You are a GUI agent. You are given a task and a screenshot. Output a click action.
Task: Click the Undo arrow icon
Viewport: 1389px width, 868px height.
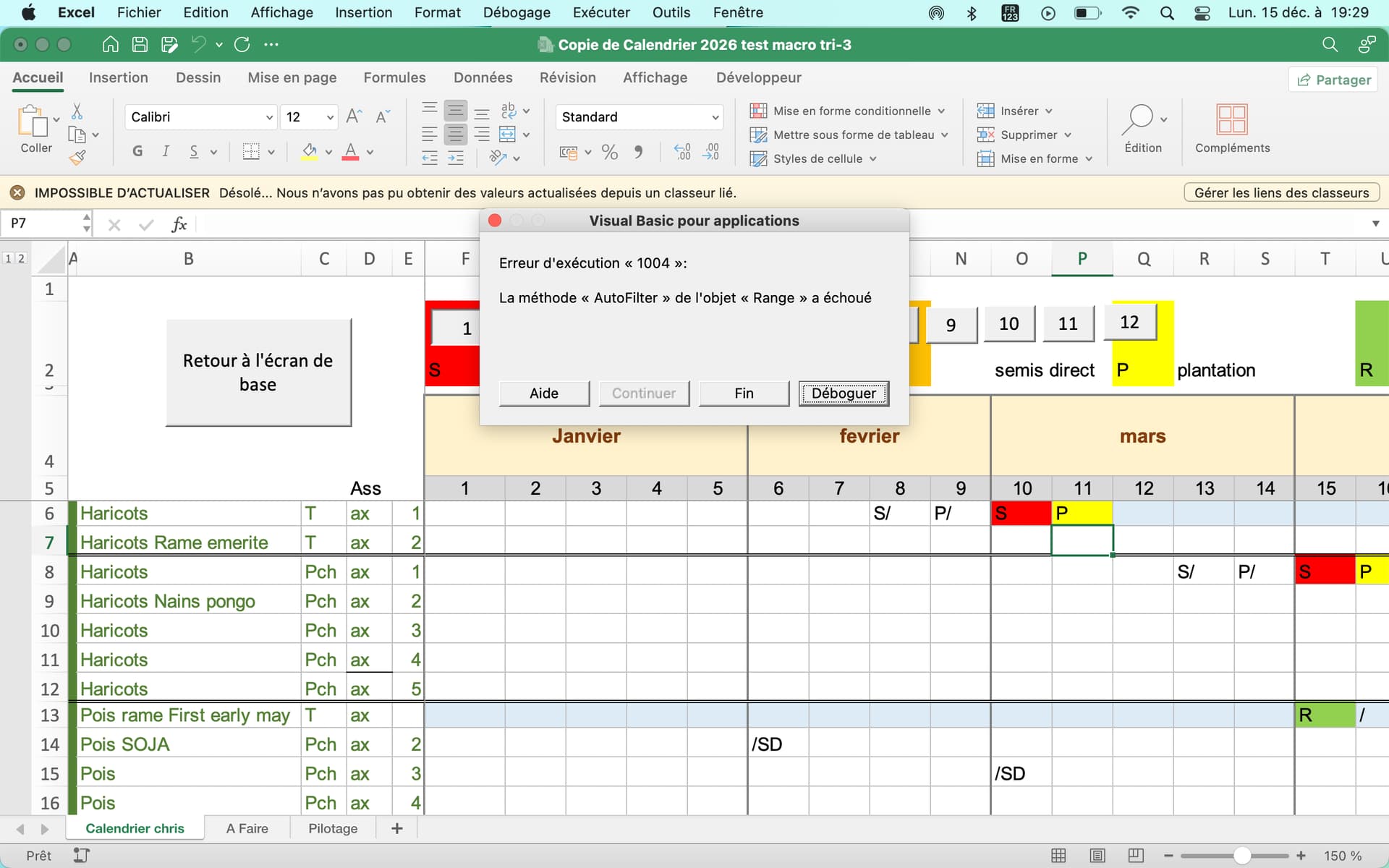tap(198, 45)
